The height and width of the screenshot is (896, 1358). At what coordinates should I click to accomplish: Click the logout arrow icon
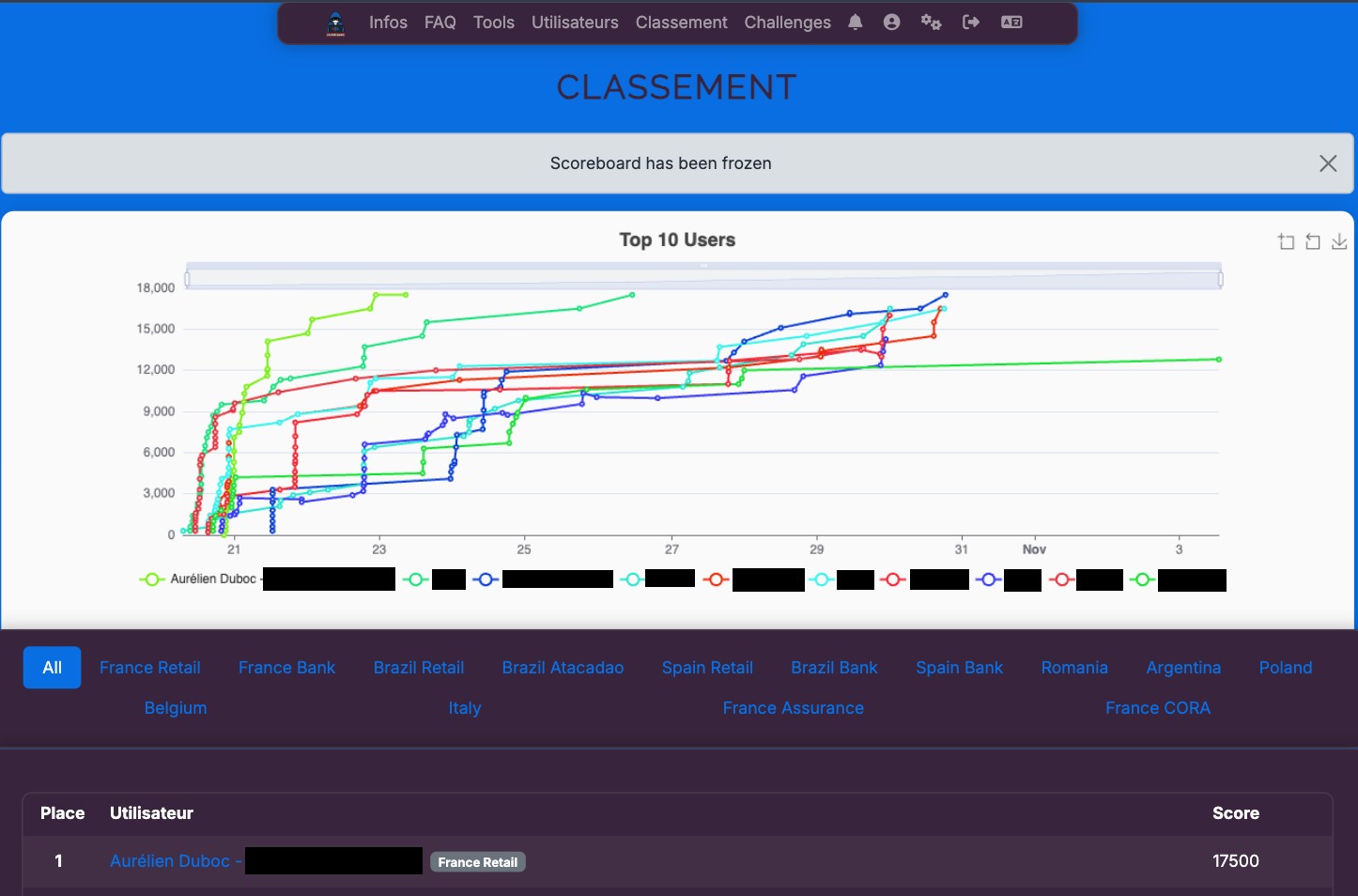(971, 23)
